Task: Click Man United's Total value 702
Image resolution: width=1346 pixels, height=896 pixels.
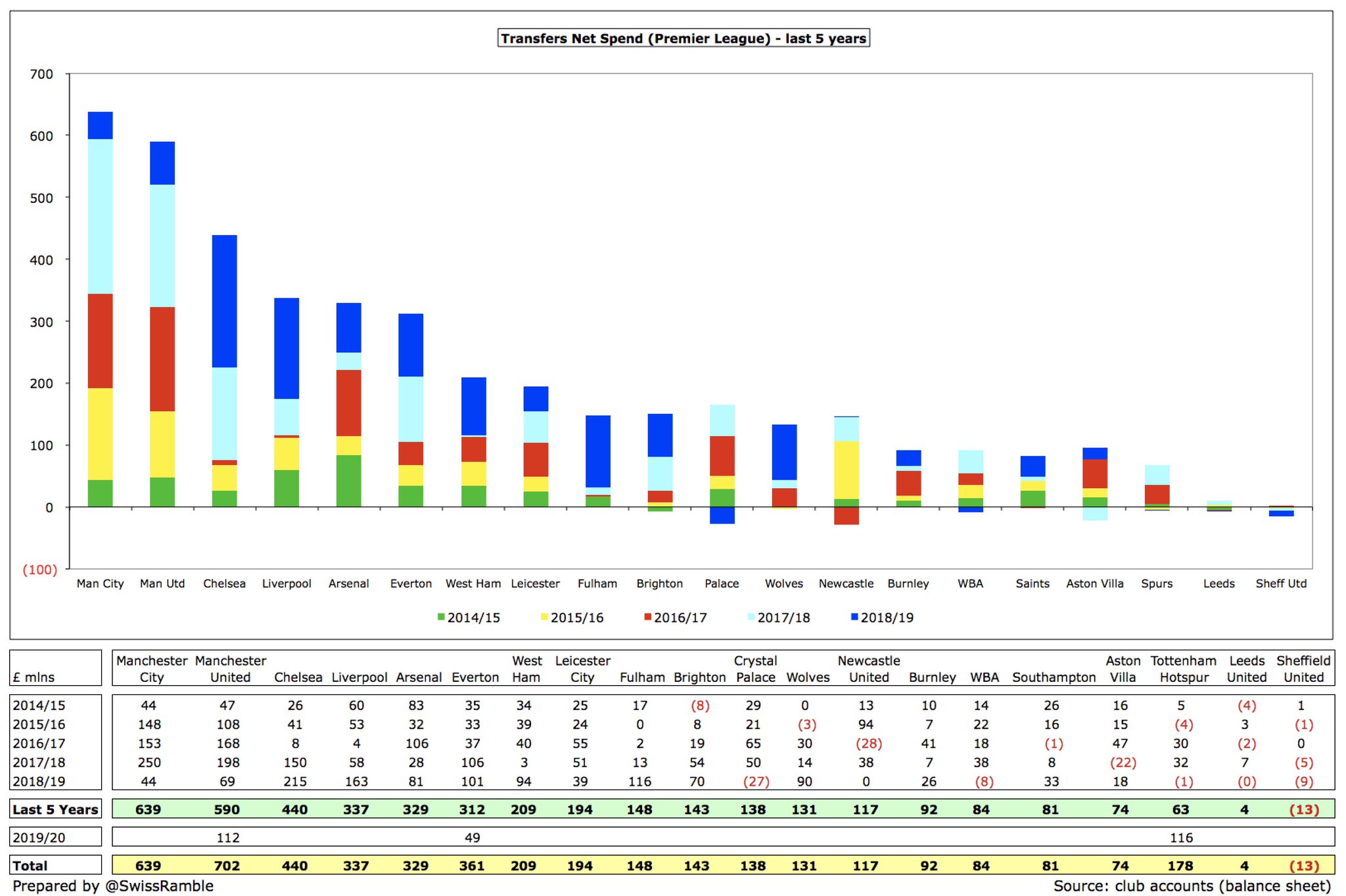Action: [x=227, y=866]
